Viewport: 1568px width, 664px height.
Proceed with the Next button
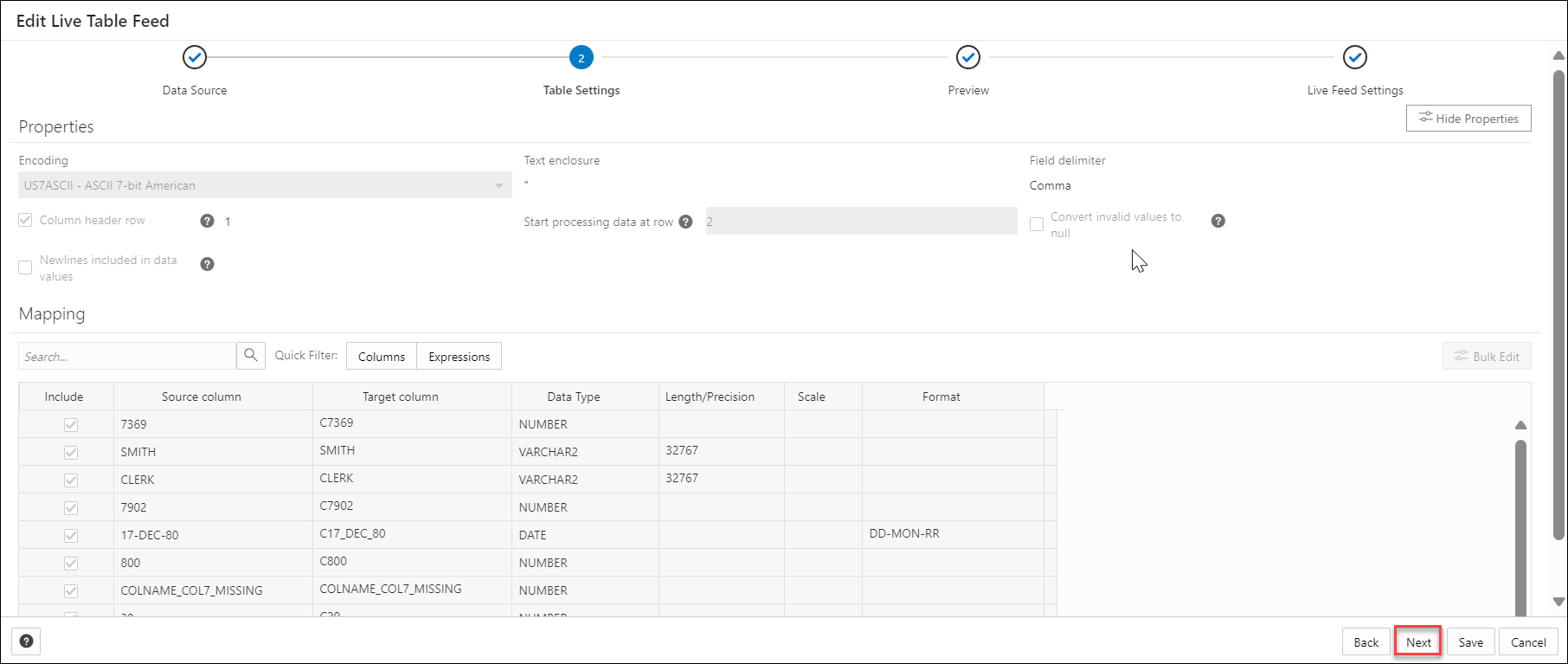point(1418,641)
